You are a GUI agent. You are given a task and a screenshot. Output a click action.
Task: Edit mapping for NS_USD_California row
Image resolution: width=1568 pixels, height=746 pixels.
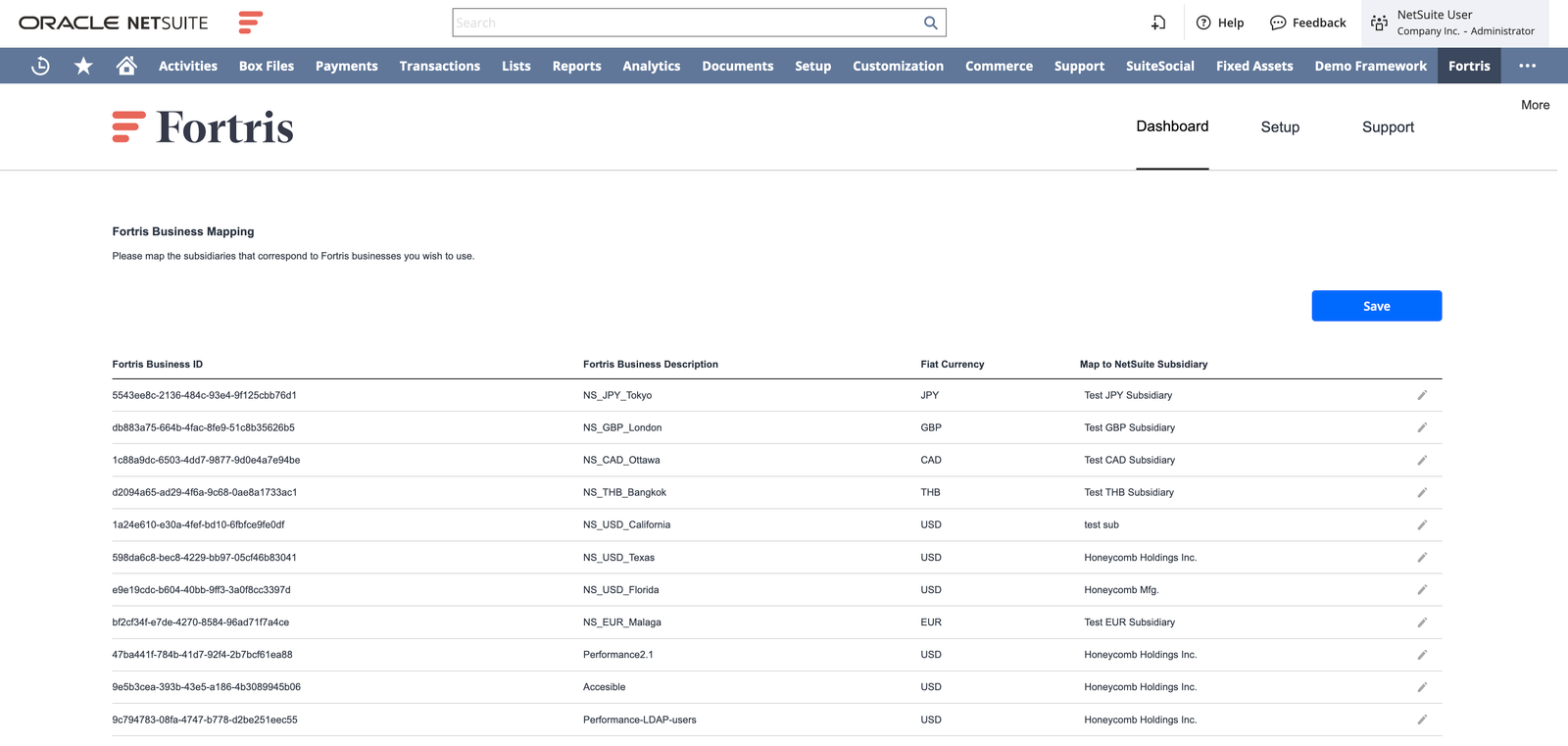pyautogui.click(x=1422, y=524)
